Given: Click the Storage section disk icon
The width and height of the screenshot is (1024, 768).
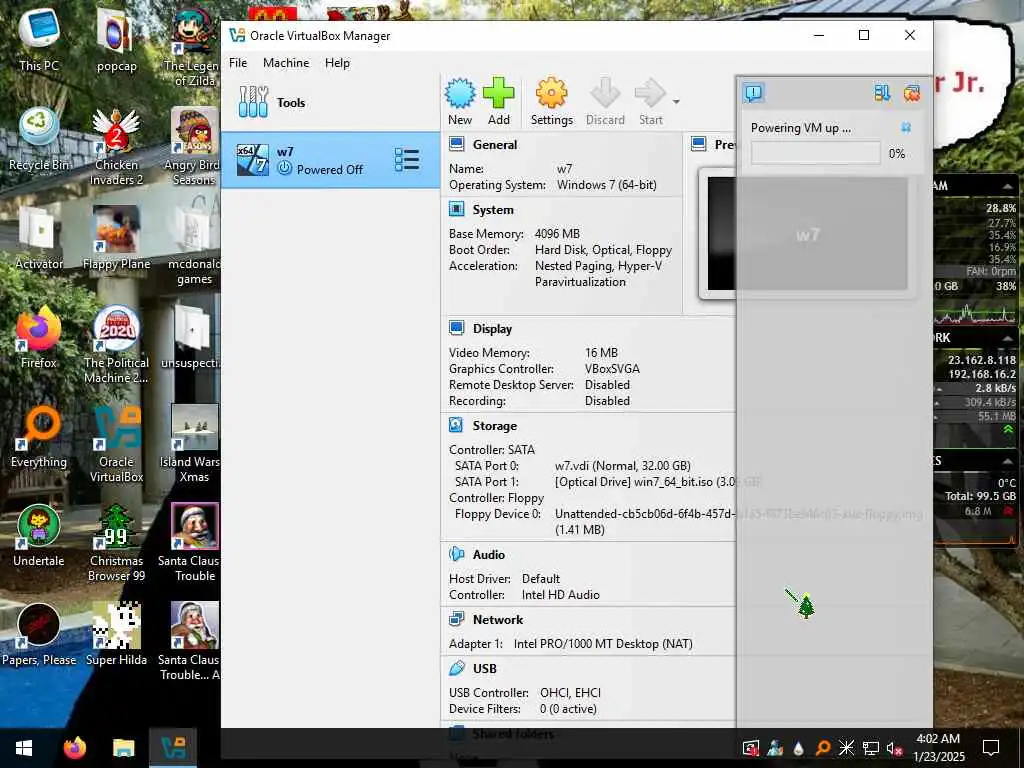Looking at the screenshot, I should pos(456,425).
